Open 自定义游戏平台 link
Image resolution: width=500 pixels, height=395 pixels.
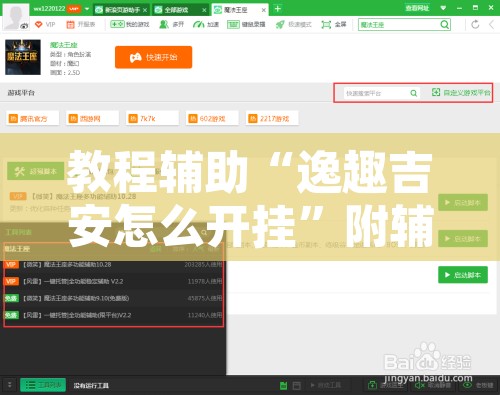[x=461, y=93]
